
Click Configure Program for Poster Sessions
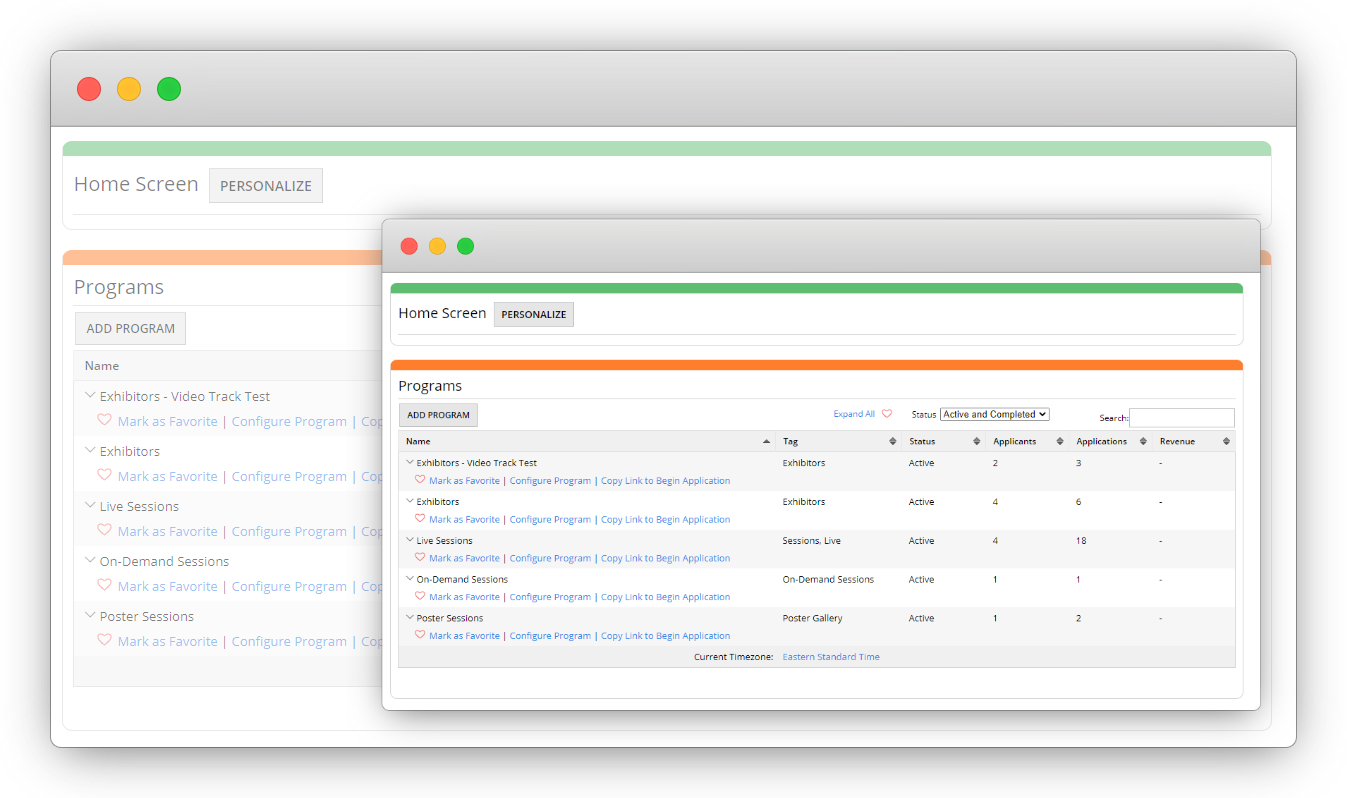click(x=550, y=635)
